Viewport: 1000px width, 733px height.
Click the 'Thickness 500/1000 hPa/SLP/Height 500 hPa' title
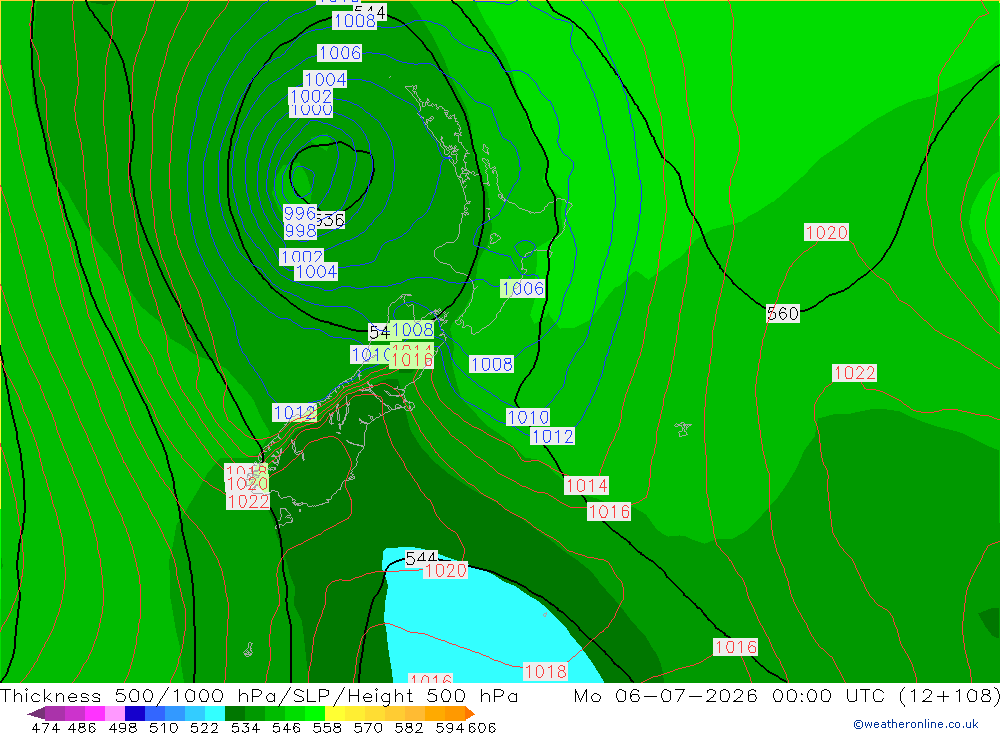coord(259,695)
